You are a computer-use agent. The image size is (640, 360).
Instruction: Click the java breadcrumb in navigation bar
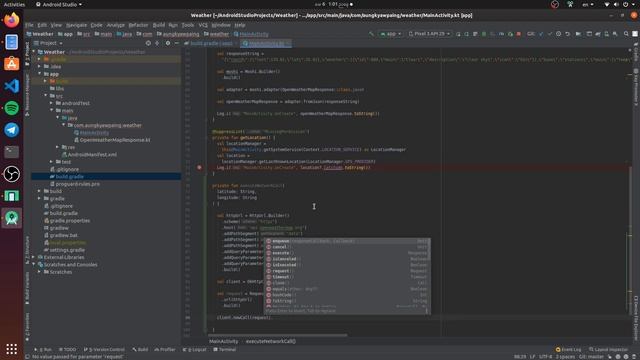124,34
